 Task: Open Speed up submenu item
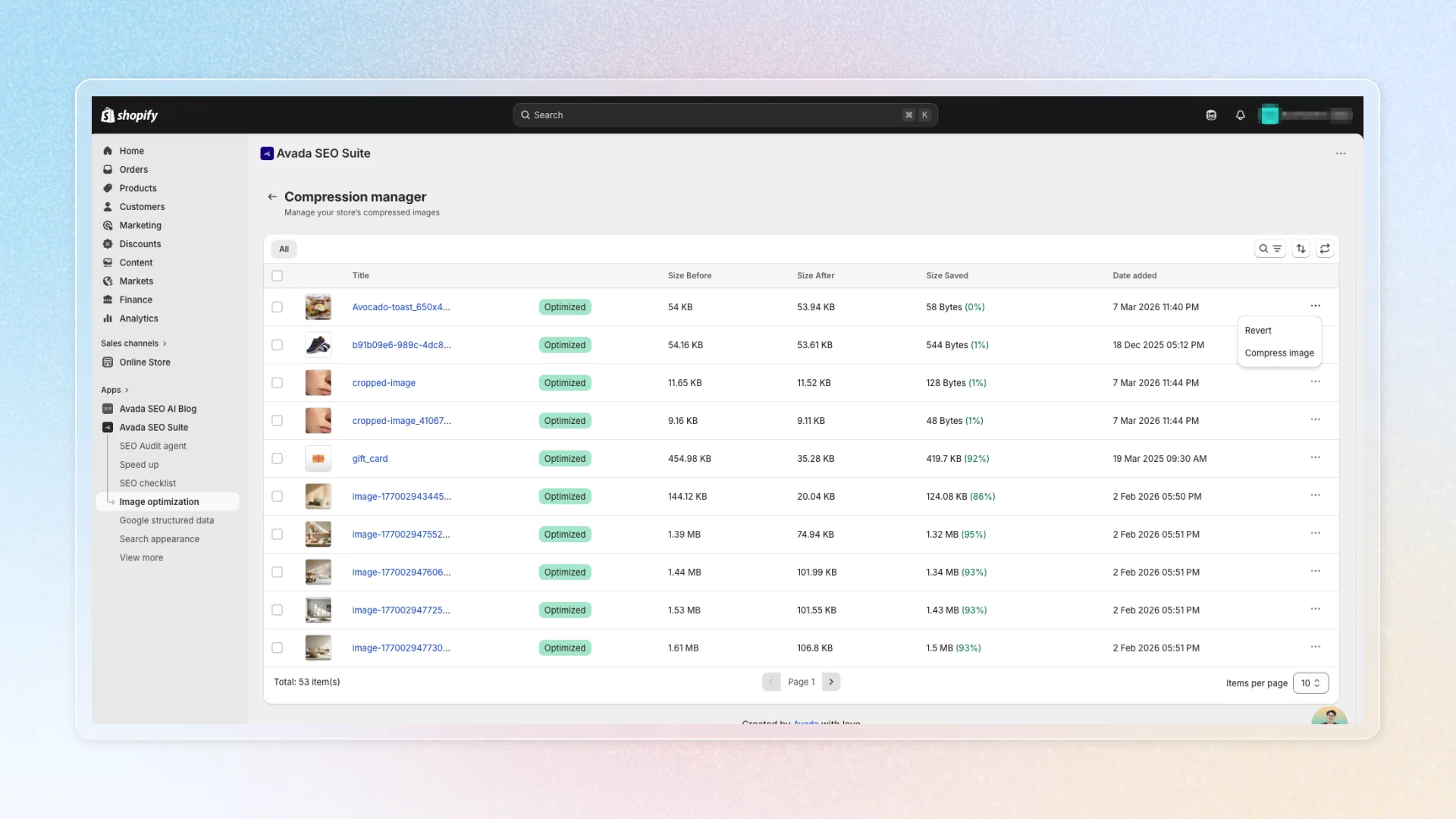pos(139,465)
